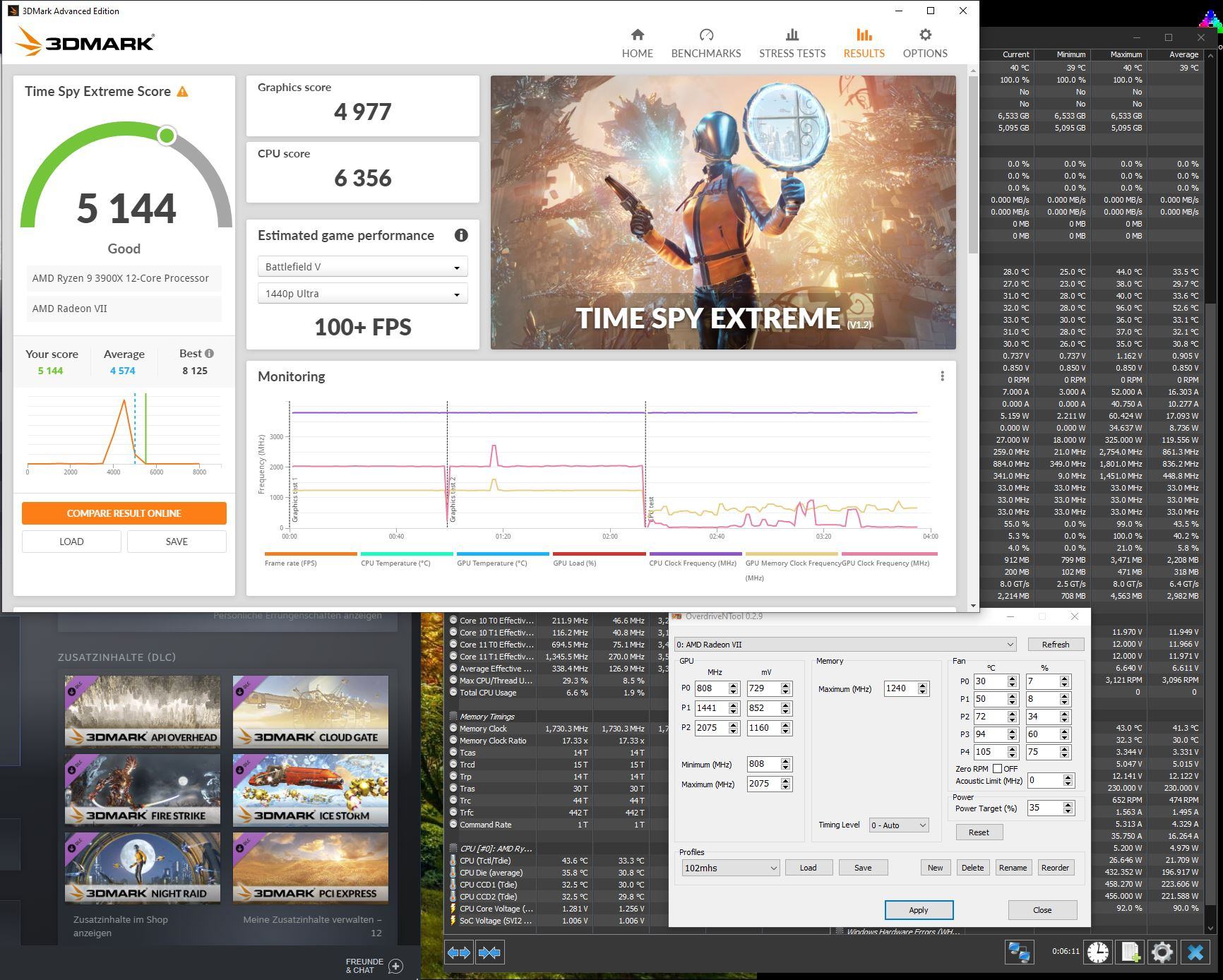Screen dimensions: 1223x980
Task: Click the score warning triangle icon
Action: pos(182,92)
